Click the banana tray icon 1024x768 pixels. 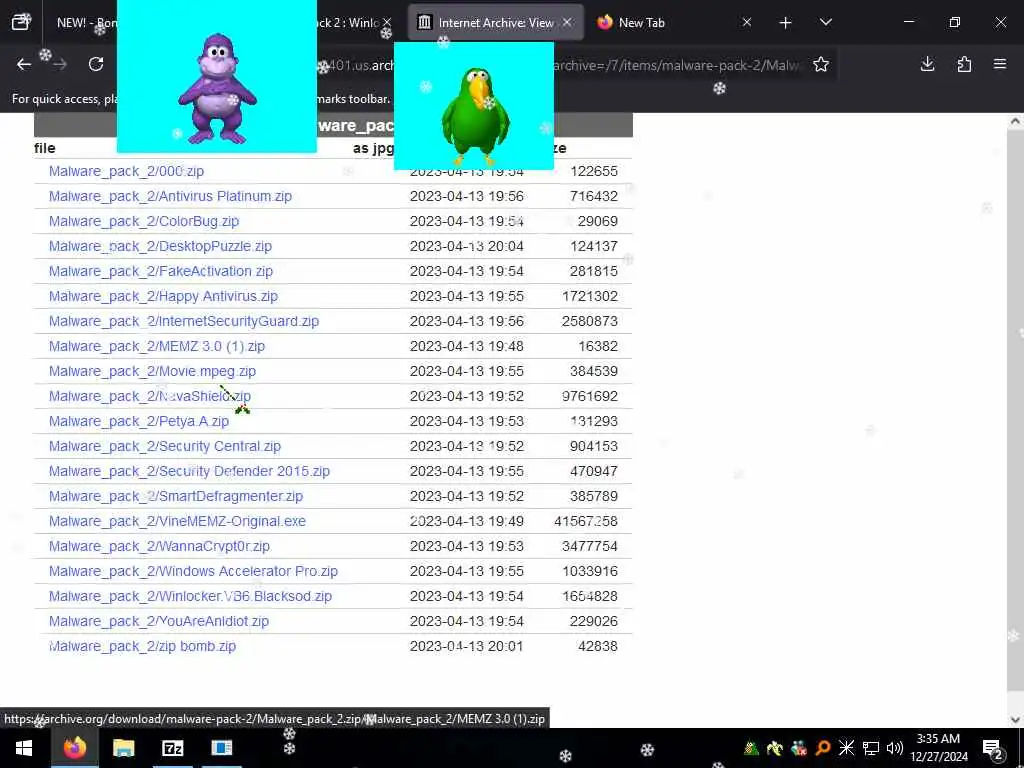point(775,748)
